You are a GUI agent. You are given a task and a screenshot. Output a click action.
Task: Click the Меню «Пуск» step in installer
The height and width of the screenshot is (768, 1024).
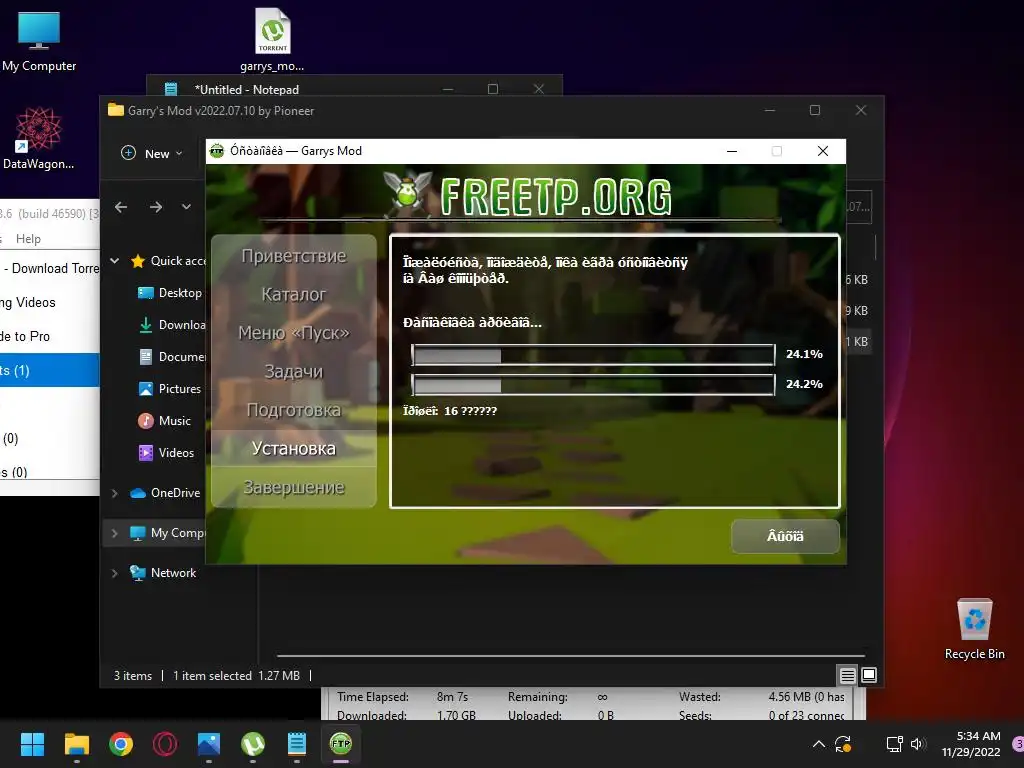coord(294,333)
